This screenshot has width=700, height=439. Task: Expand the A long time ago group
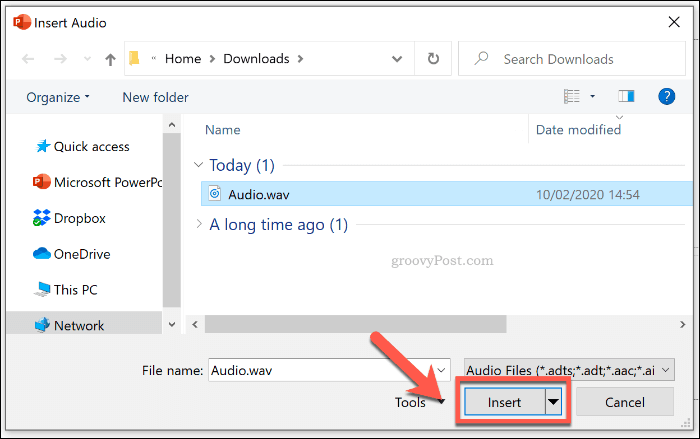[x=199, y=225]
